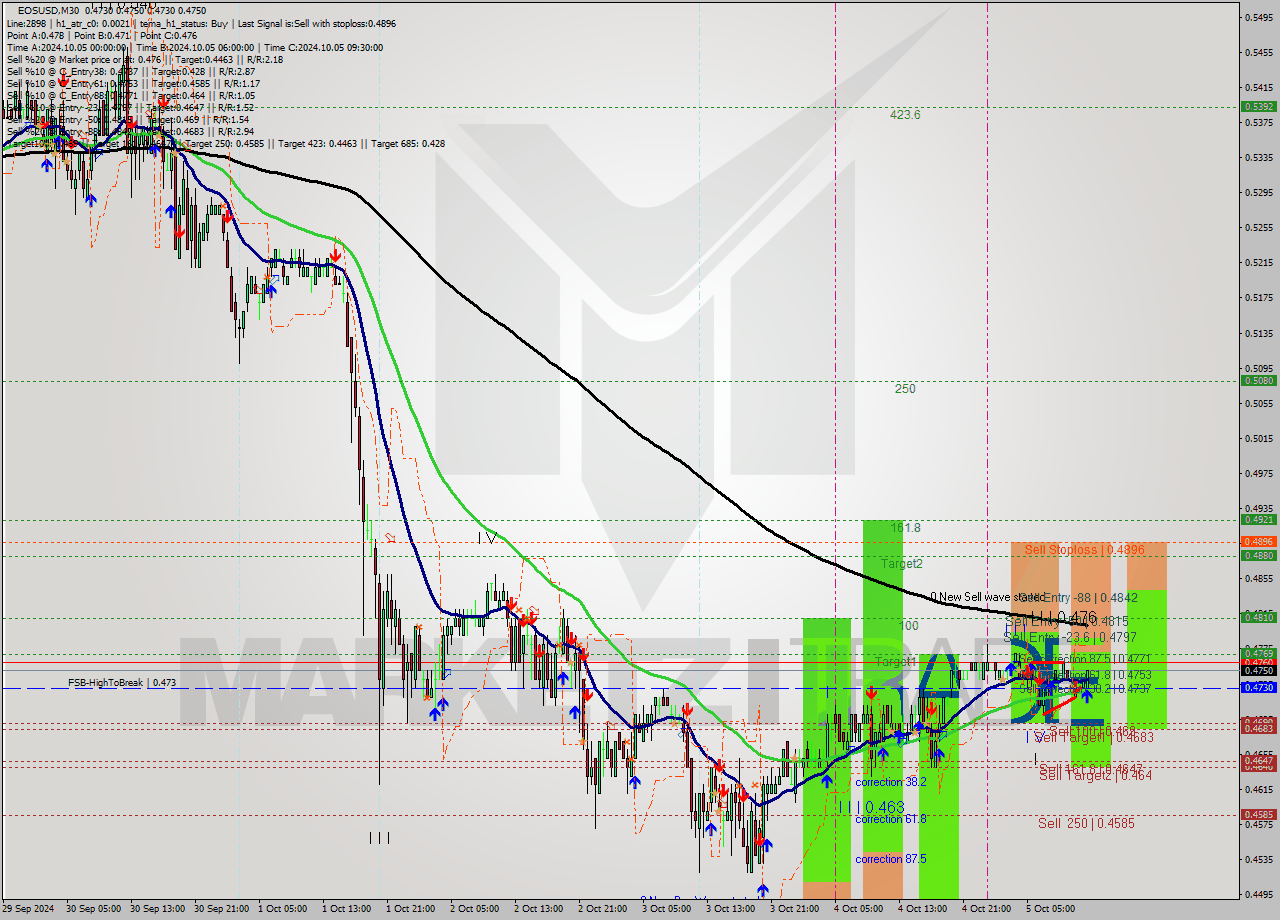This screenshot has width=1280, height=920.
Task: Click the green 0.4769 price tag
Action: pos(1257,653)
